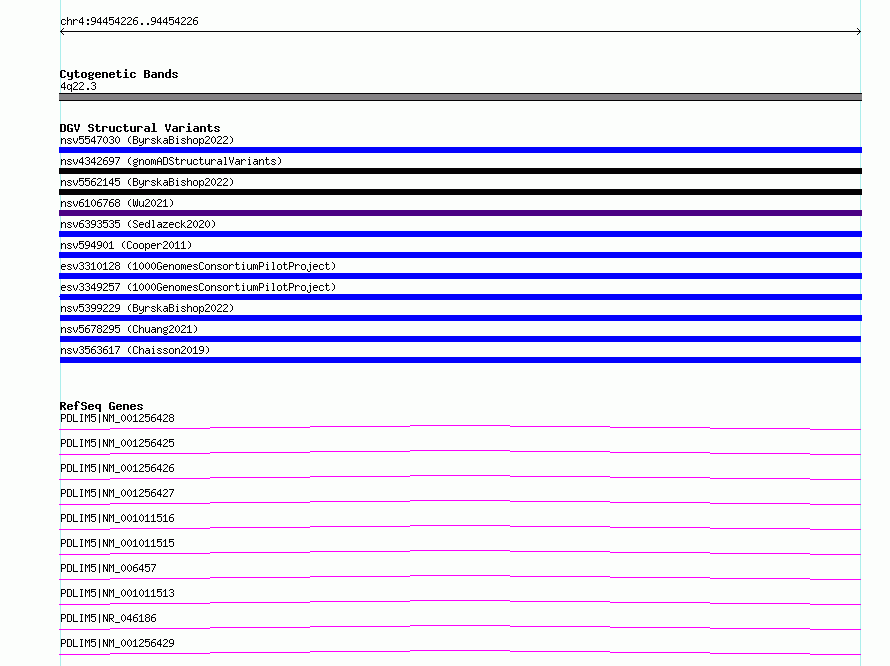This screenshot has width=890, height=666.
Task: Click the RefSeq Genes track heading
Action: pyautogui.click(x=101, y=406)
